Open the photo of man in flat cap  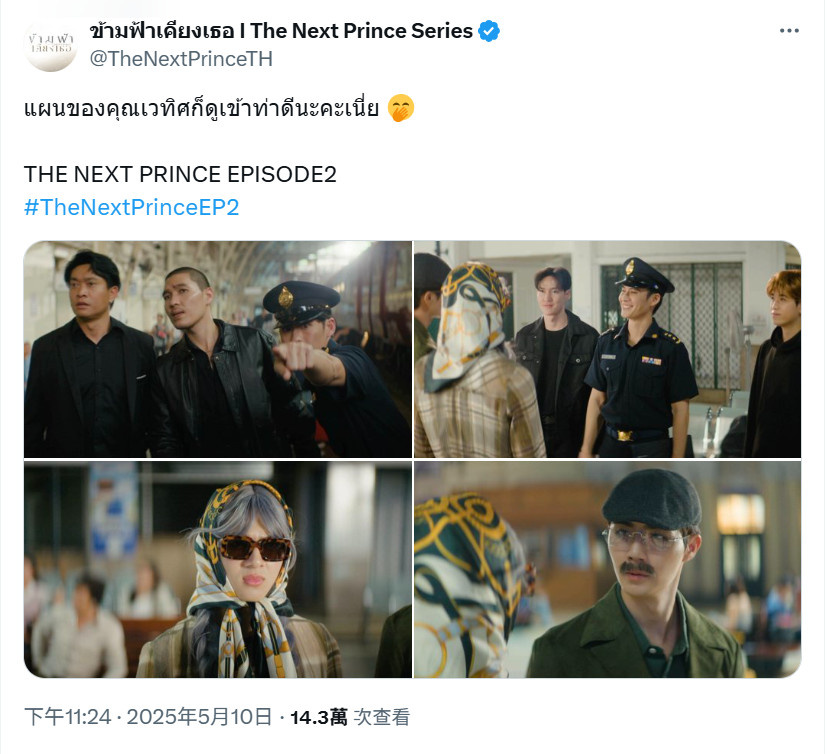pyautogui.click(x=608, y=569)
